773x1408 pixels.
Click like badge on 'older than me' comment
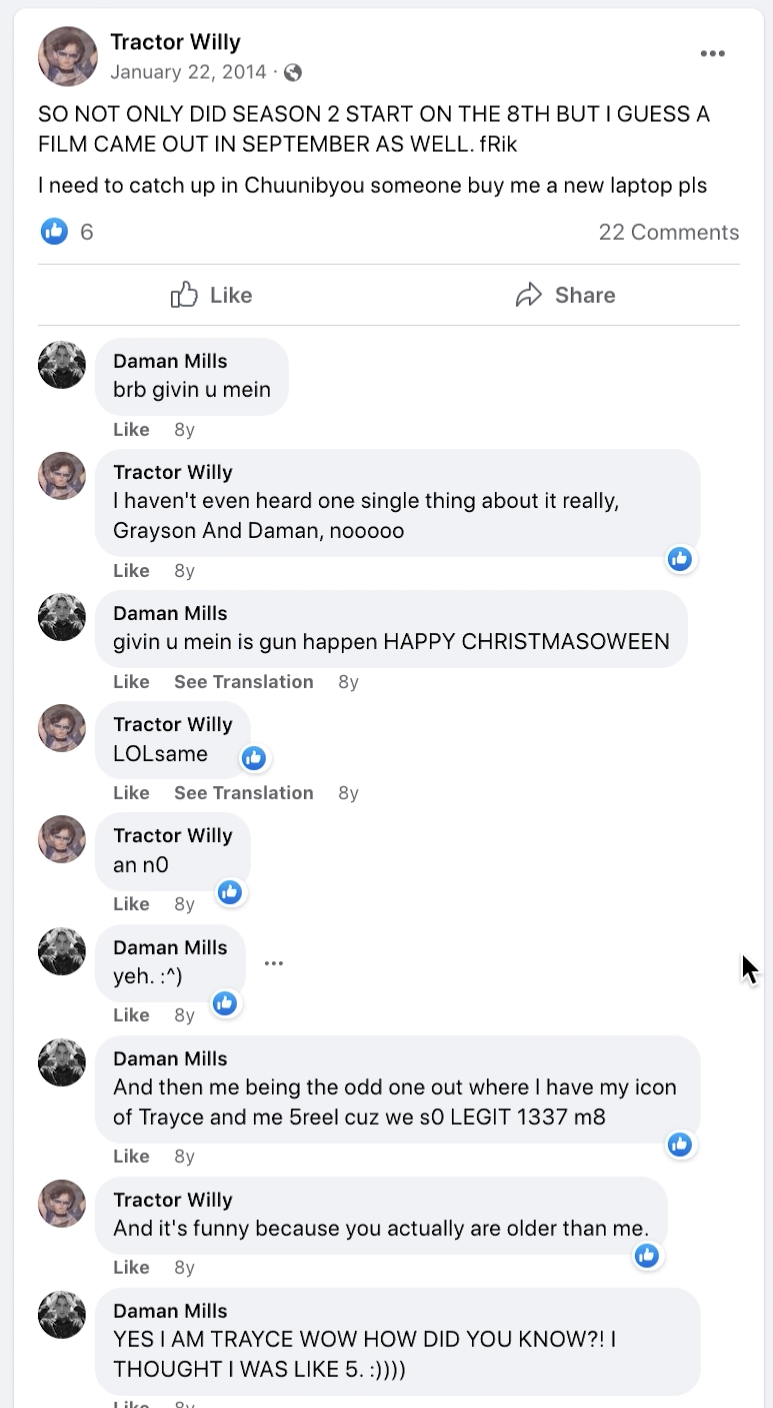point(647,1255)
